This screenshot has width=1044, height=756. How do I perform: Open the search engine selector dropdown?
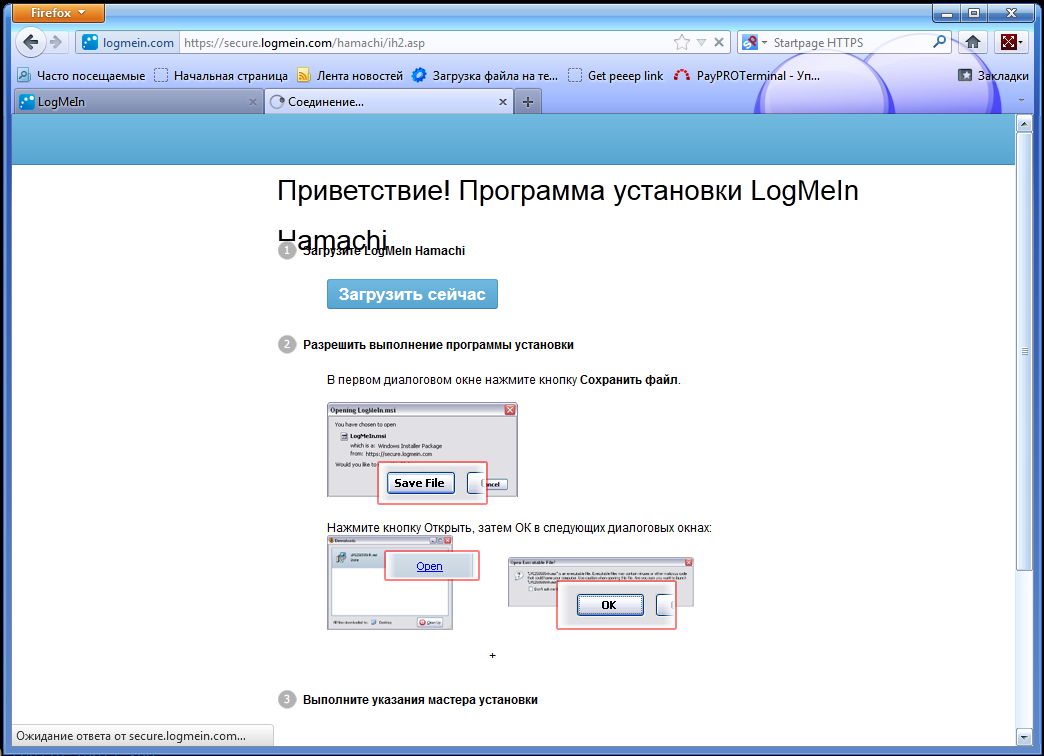[x=756, y=43]
